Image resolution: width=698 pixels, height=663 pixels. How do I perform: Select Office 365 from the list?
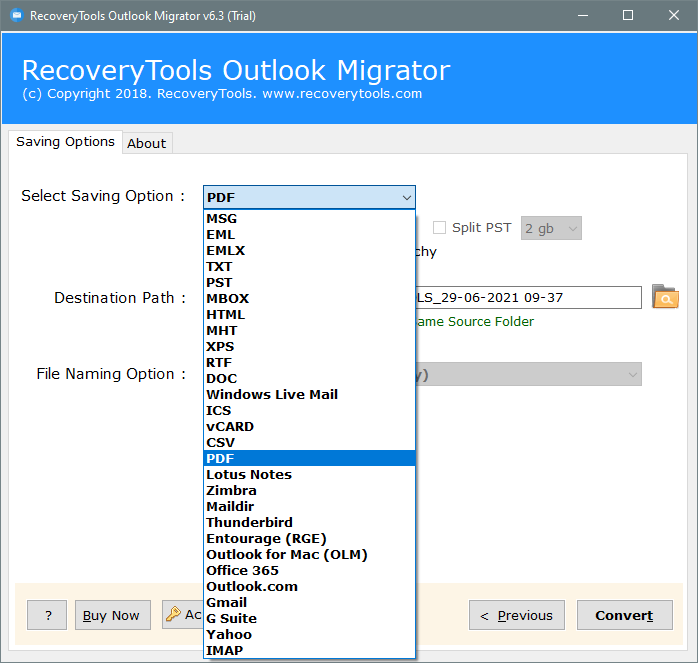point(309,571)
